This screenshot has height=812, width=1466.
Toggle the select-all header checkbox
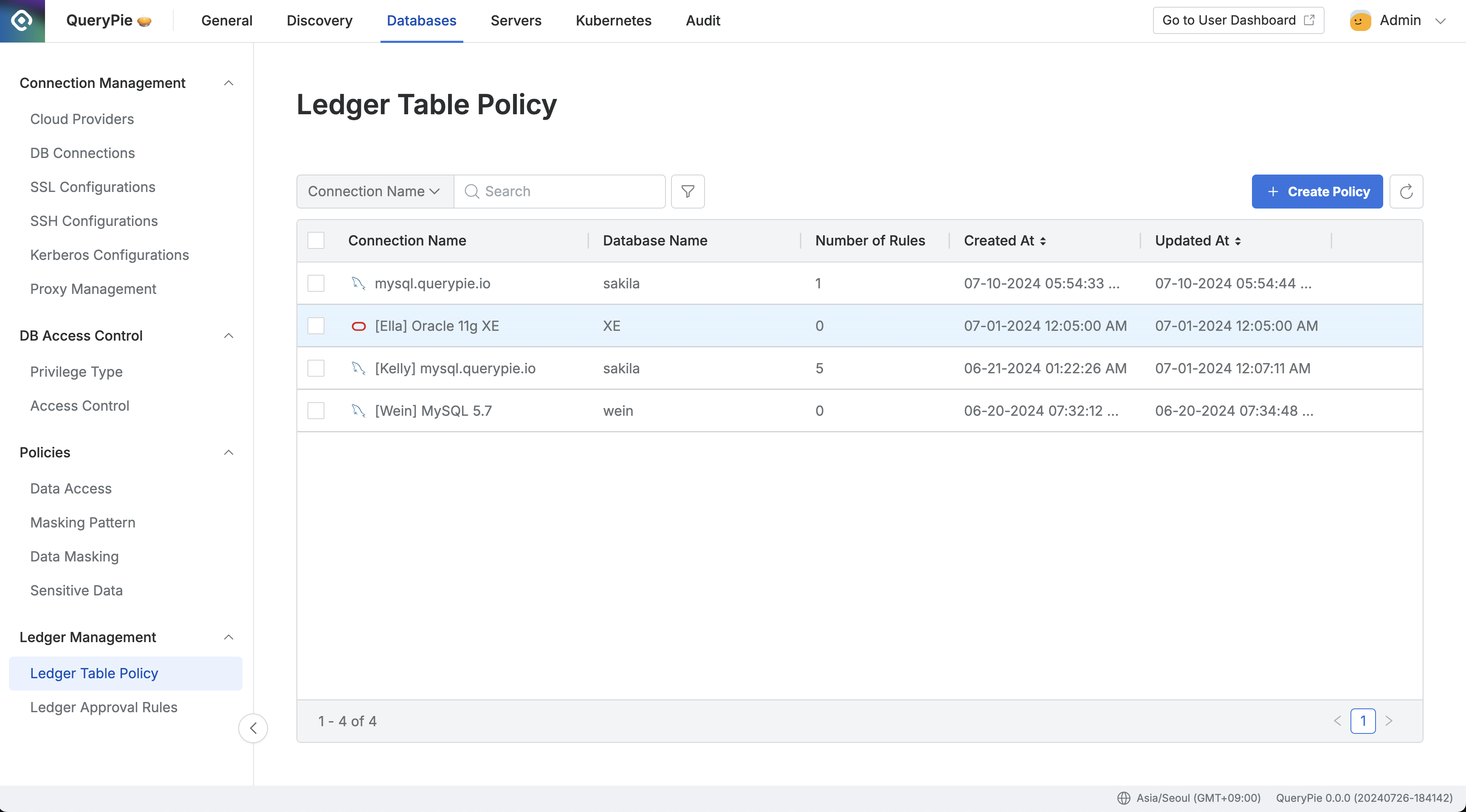pyautogui.click(x=316, y=241)
